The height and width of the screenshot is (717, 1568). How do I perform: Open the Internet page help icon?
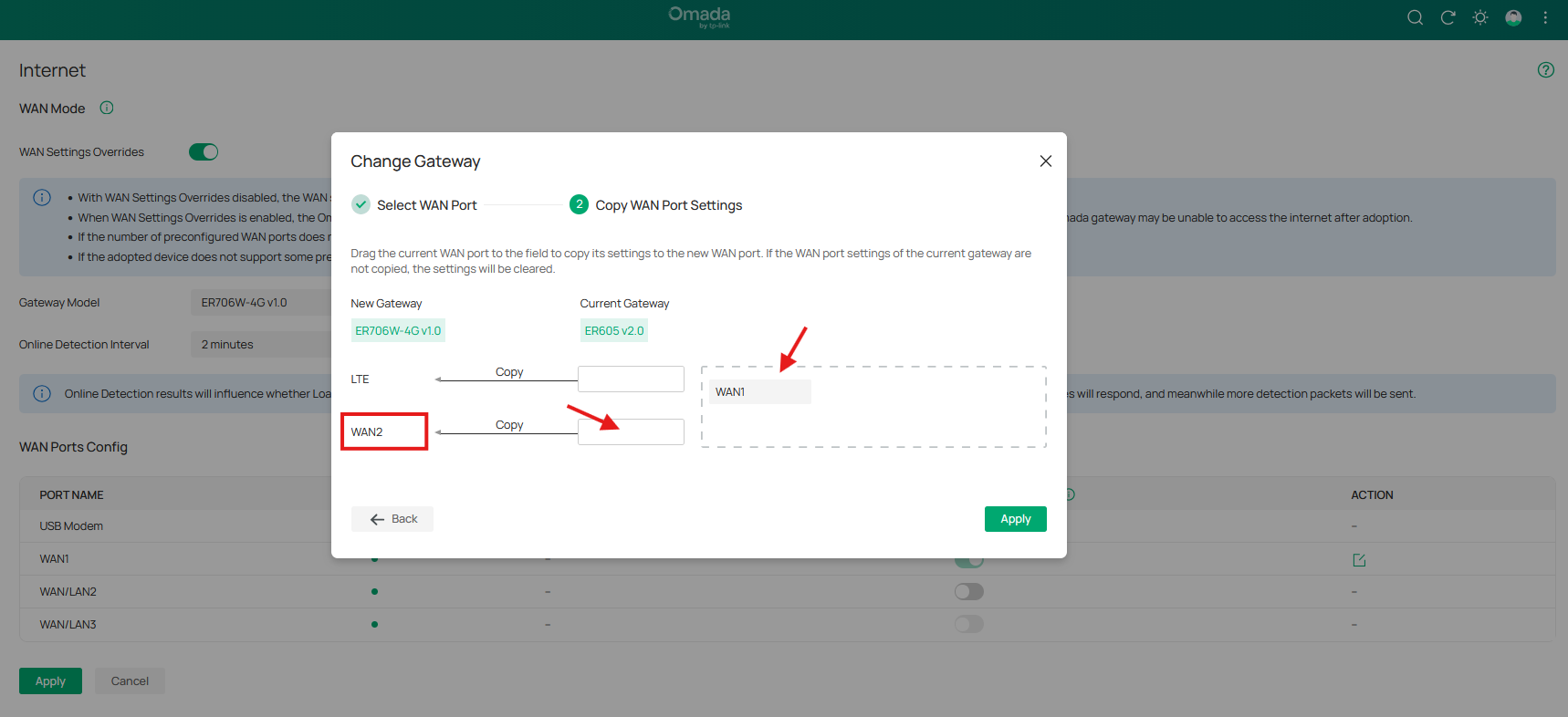1545,69
